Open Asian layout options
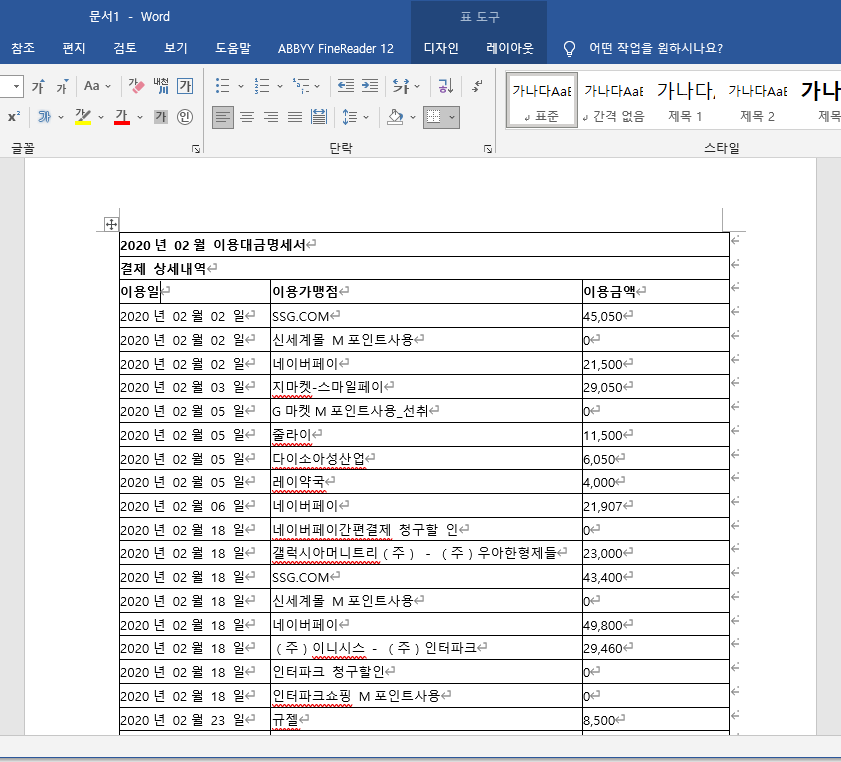 click(x=400, y=86)
